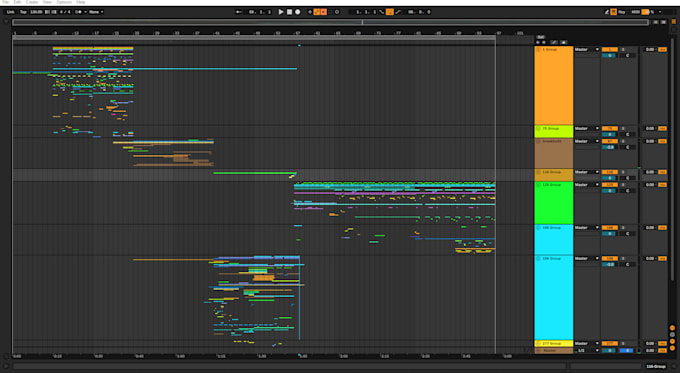The width and height of the screenshot is (680, 373).
Task: Open the View menu
Action: pos(47,2)
